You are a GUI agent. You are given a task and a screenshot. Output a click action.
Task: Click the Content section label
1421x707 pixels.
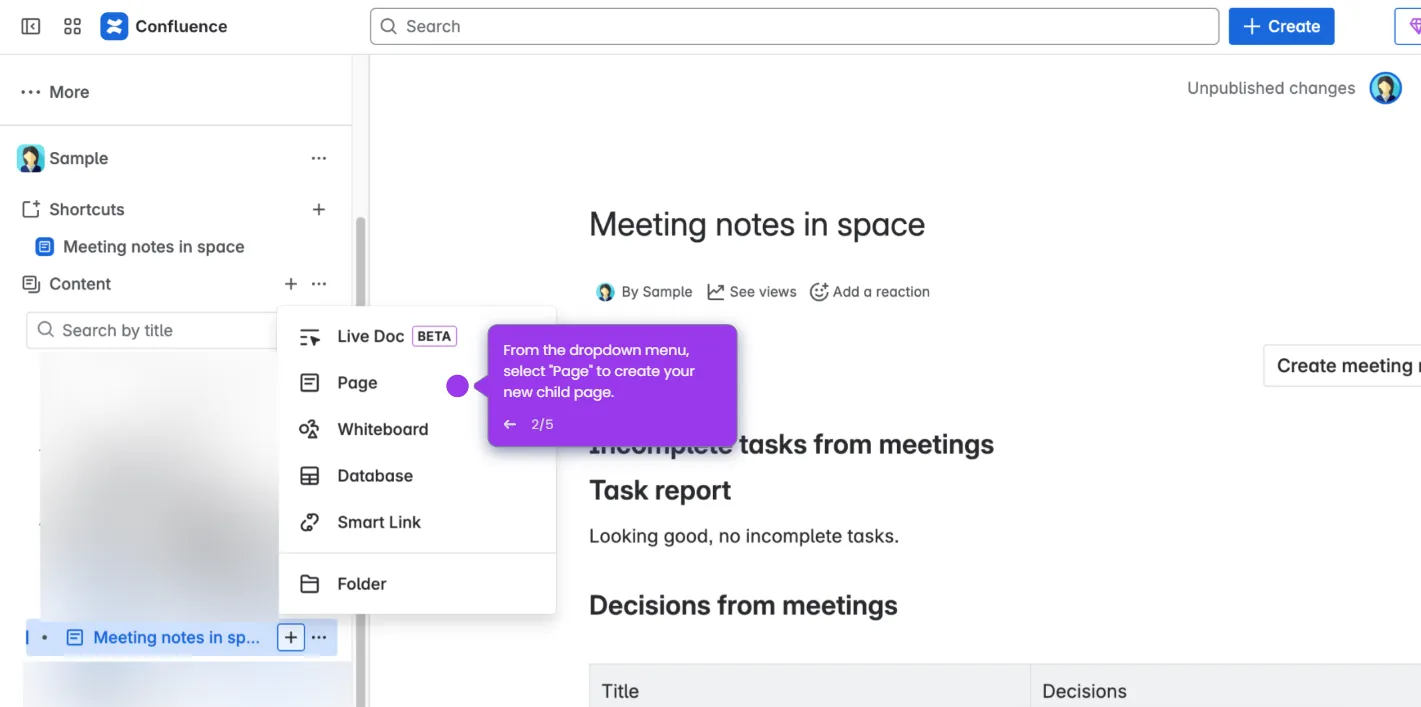coord(80,284)
